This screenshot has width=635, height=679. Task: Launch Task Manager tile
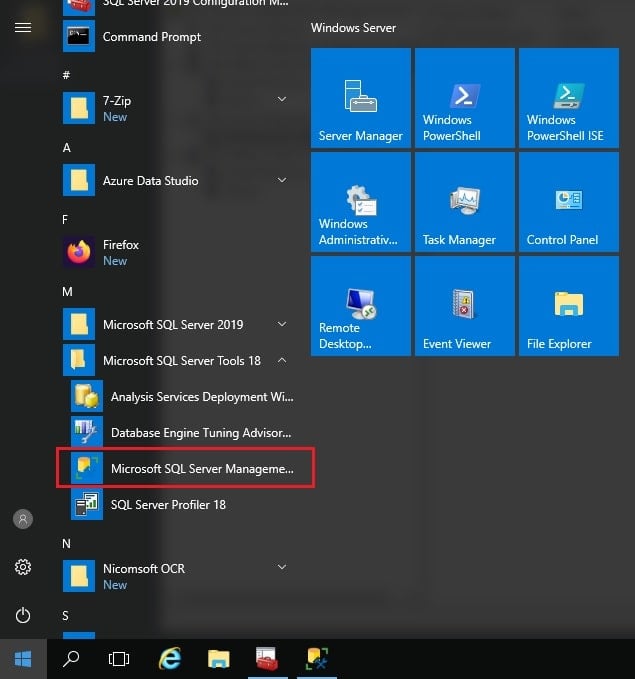(x=464, y=202)
